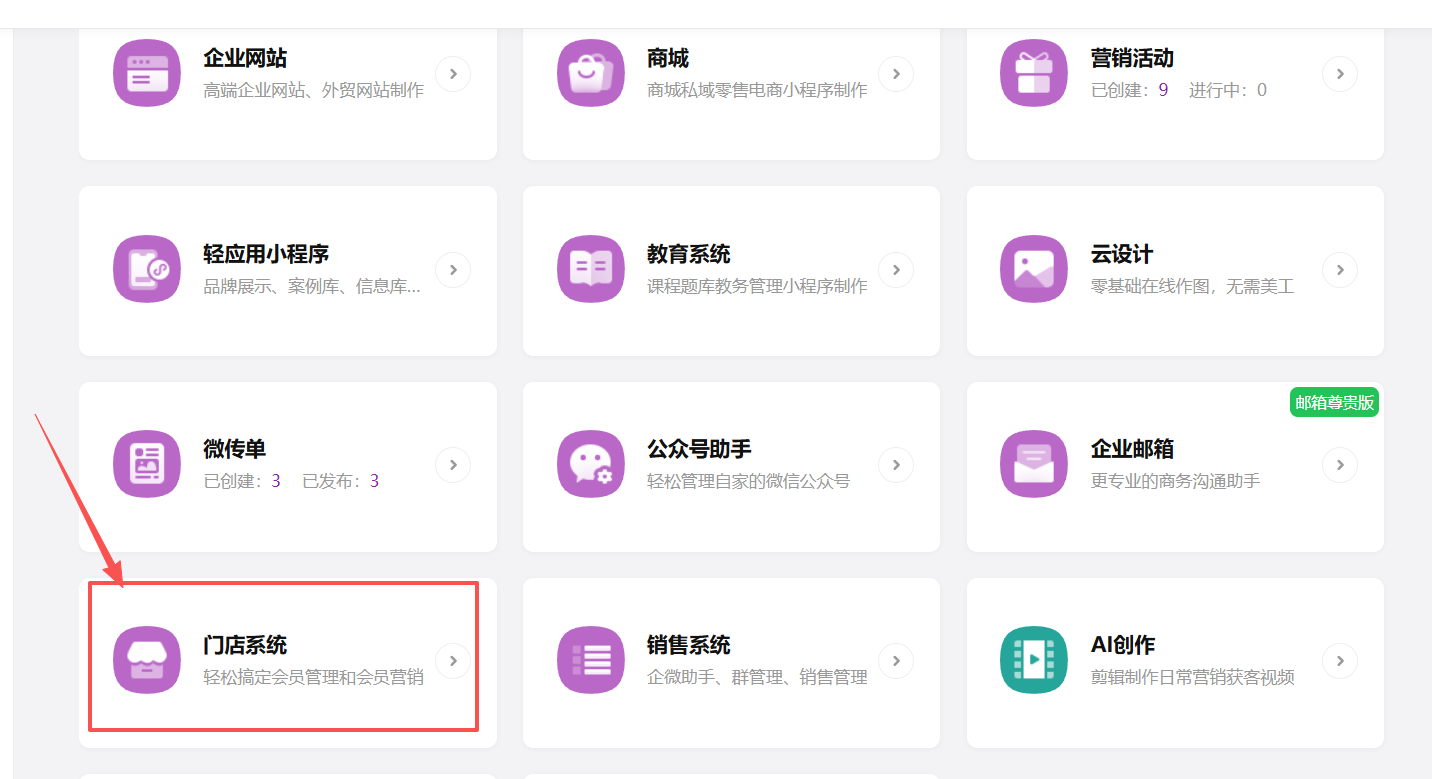Click the 营销活动 title
The height and width of the screenshot is (779, 1432).
click(1132, 58)
